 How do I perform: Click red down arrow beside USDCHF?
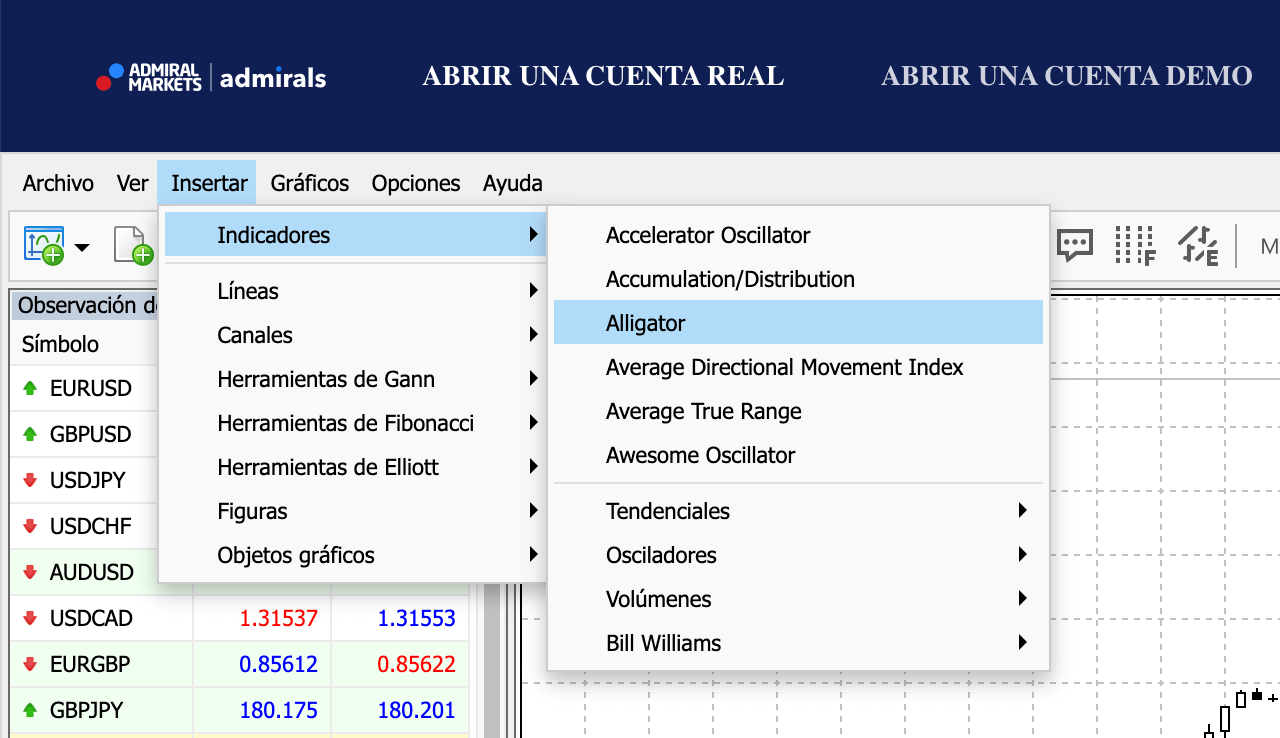tap(30, 526)
